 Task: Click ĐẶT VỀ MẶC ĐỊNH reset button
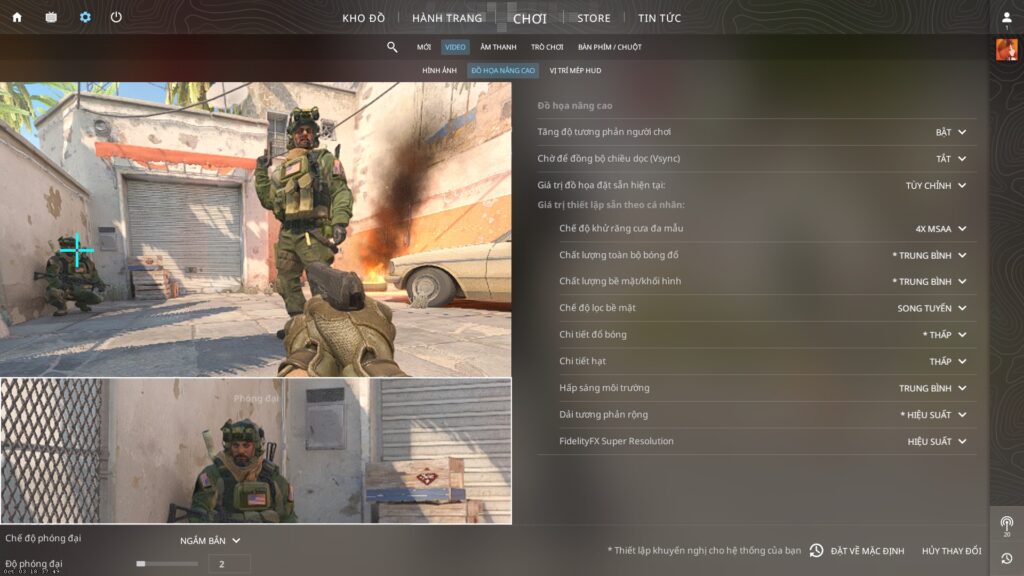tap(857, 551)
